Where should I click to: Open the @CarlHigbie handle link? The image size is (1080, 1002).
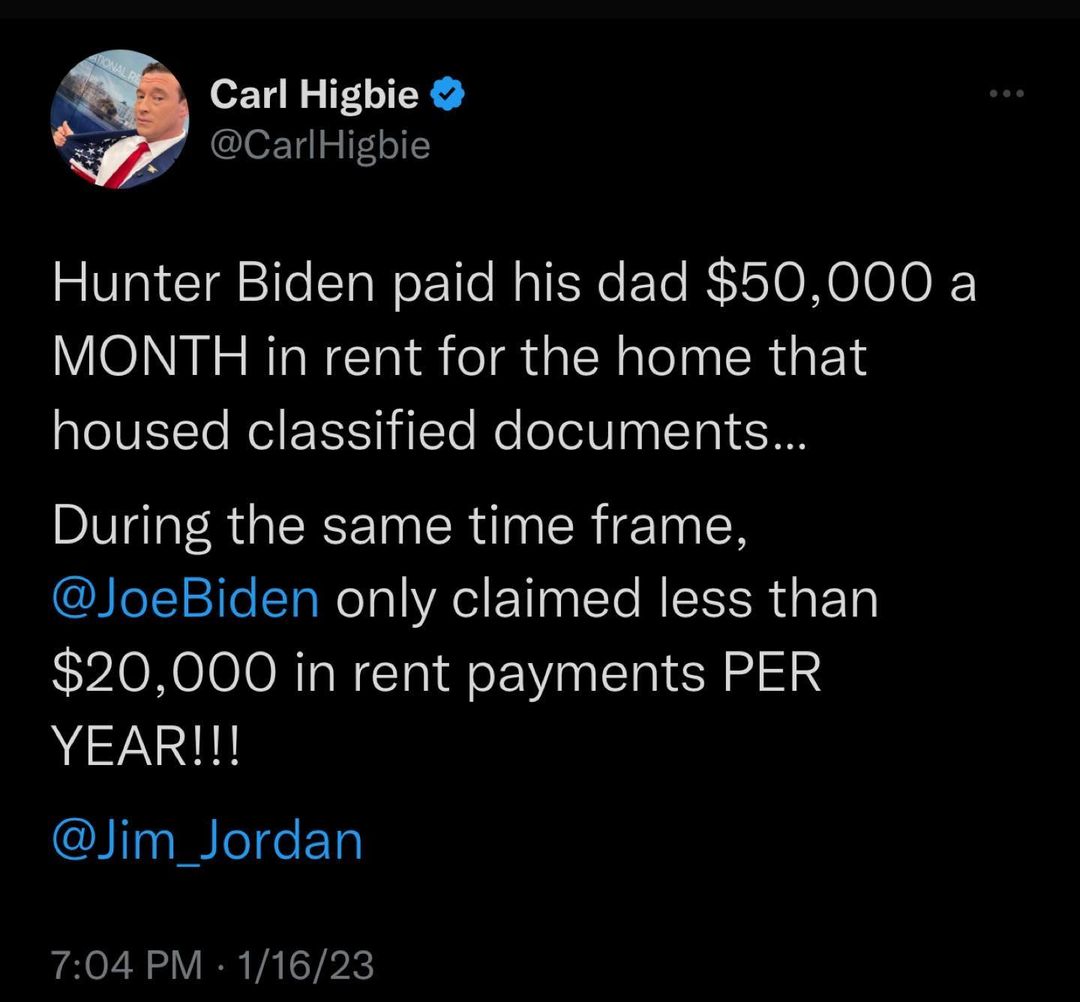coord(320,146)
